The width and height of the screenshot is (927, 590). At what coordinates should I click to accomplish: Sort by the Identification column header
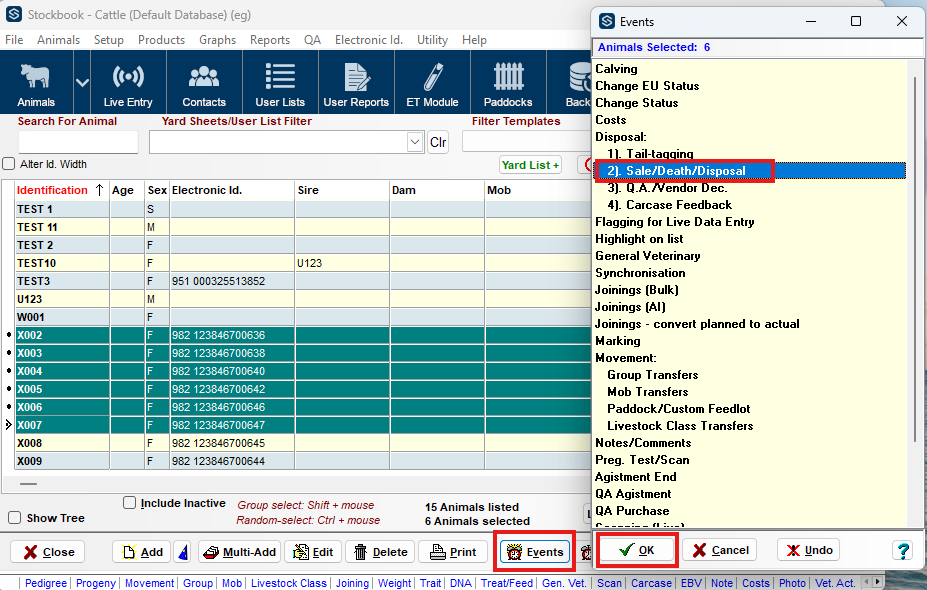pos(53,190)
